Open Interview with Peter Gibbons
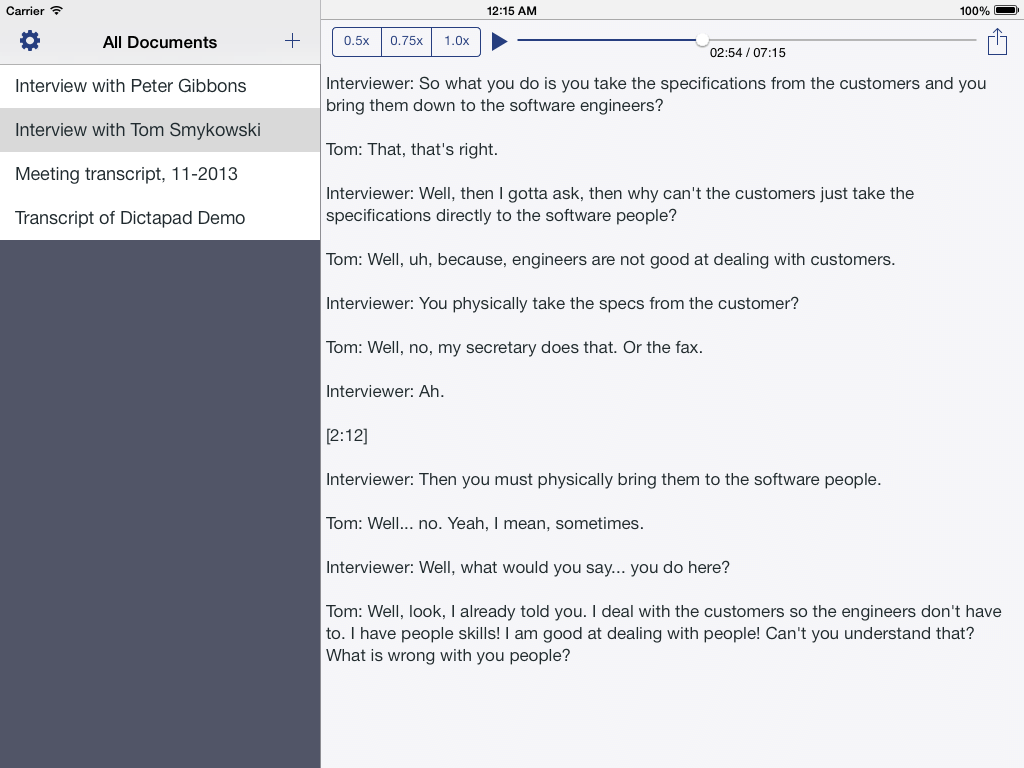 click(x=160, y=86)
